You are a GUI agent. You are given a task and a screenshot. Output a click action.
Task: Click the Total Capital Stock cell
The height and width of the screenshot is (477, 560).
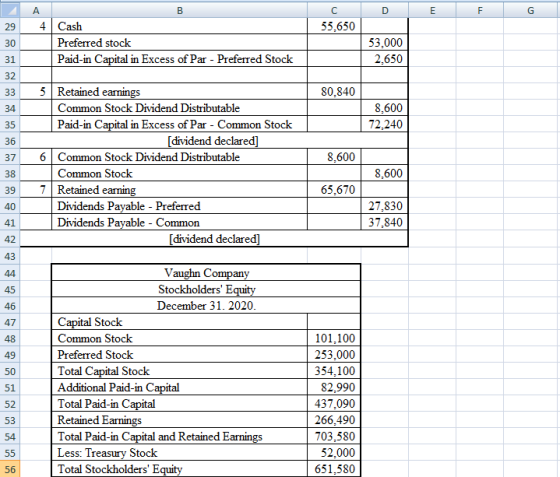click(x=180, y=371)
